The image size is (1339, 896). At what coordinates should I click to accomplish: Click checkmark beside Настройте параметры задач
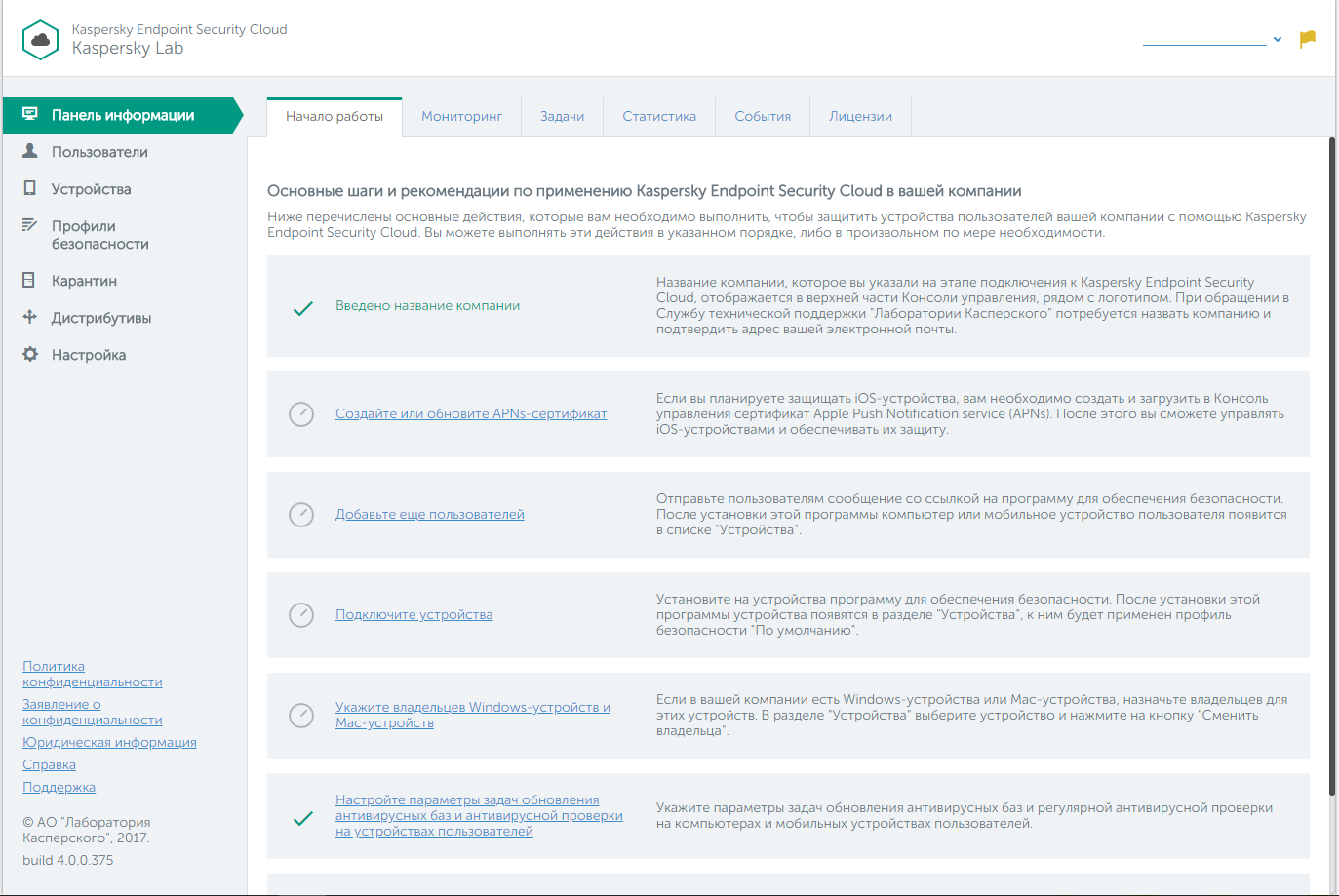[x=303, y=818]
